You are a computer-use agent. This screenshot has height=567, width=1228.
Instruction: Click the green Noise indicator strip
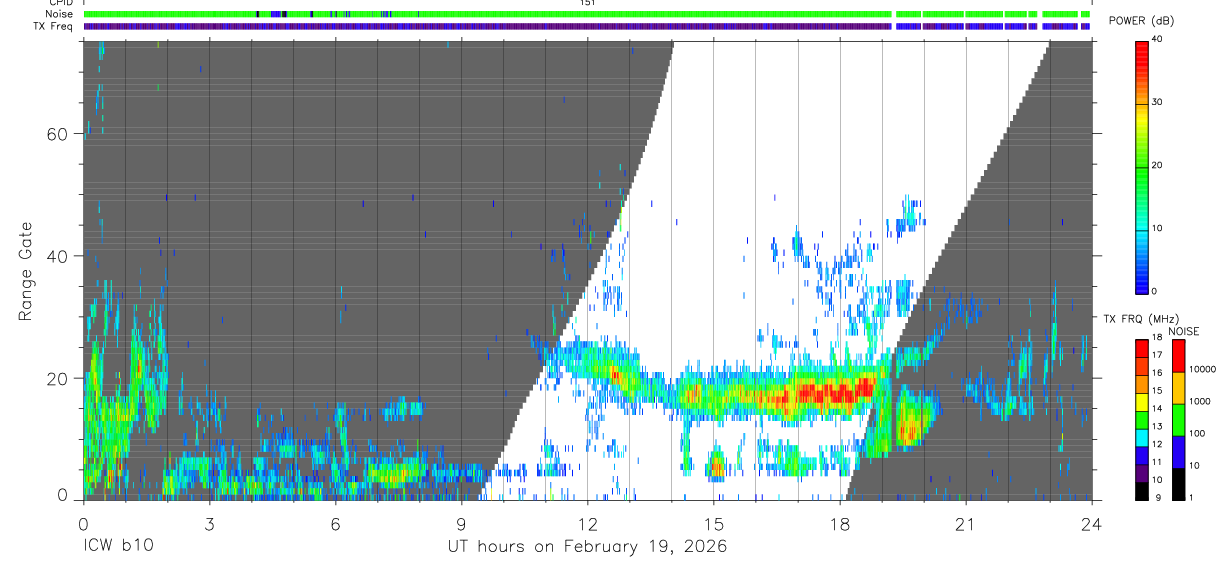pos(587,14)
